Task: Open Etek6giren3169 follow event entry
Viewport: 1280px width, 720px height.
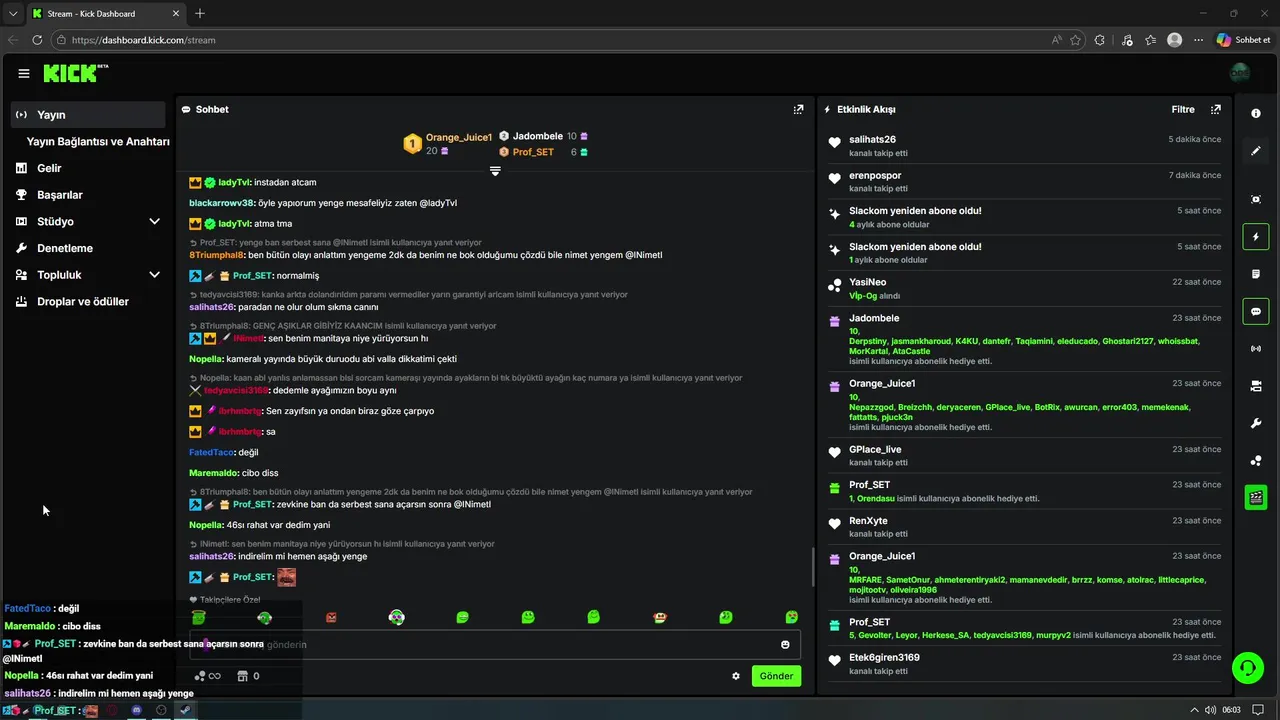Action: click(1025, 664)
